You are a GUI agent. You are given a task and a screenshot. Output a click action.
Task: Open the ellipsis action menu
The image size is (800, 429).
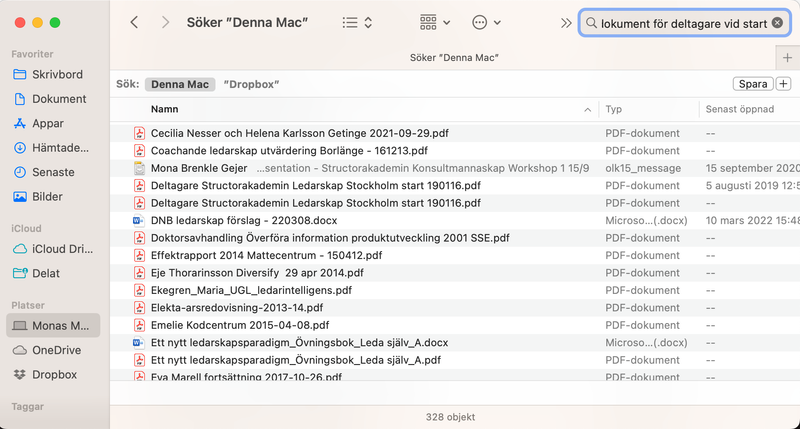point(486,22)
